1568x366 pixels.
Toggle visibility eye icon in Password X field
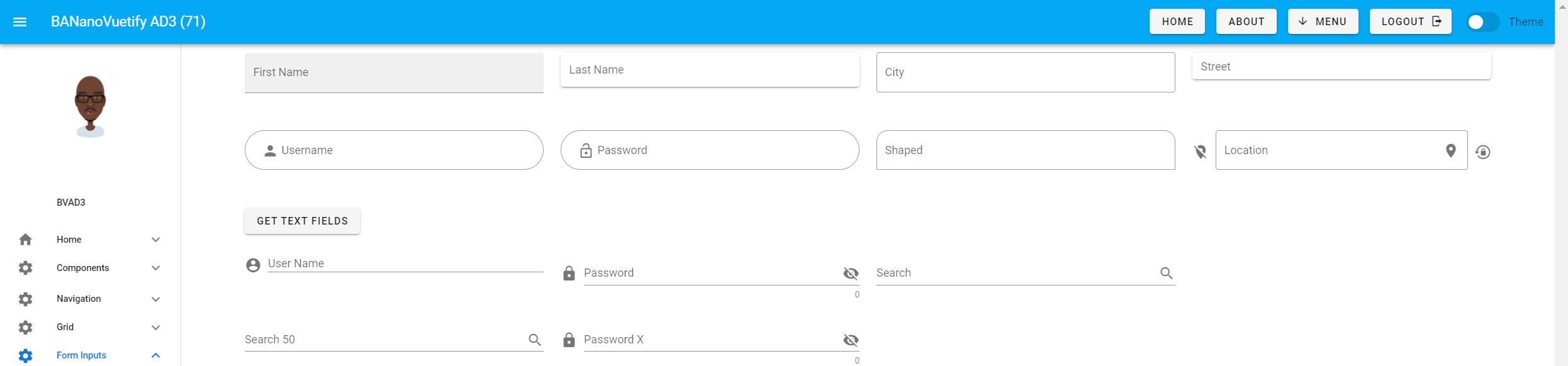click(x=851, y=340)
